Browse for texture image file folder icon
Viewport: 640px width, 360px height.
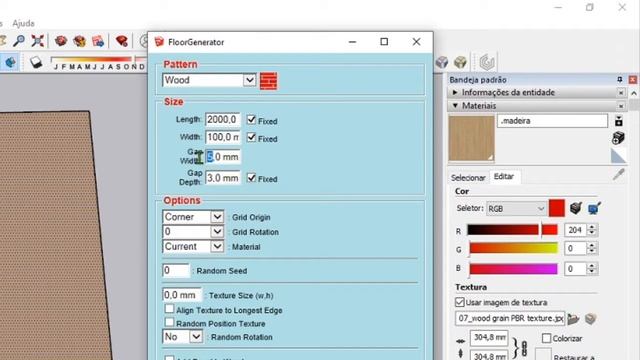573,319
